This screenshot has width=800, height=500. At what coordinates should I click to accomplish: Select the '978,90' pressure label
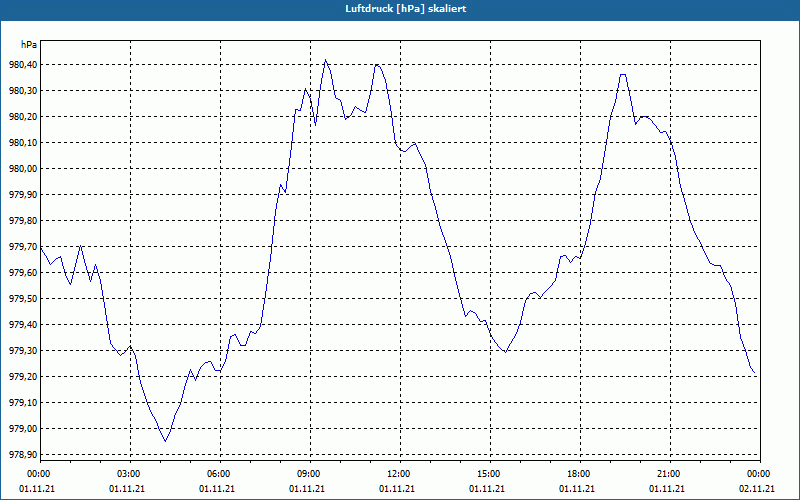point(23,455)
